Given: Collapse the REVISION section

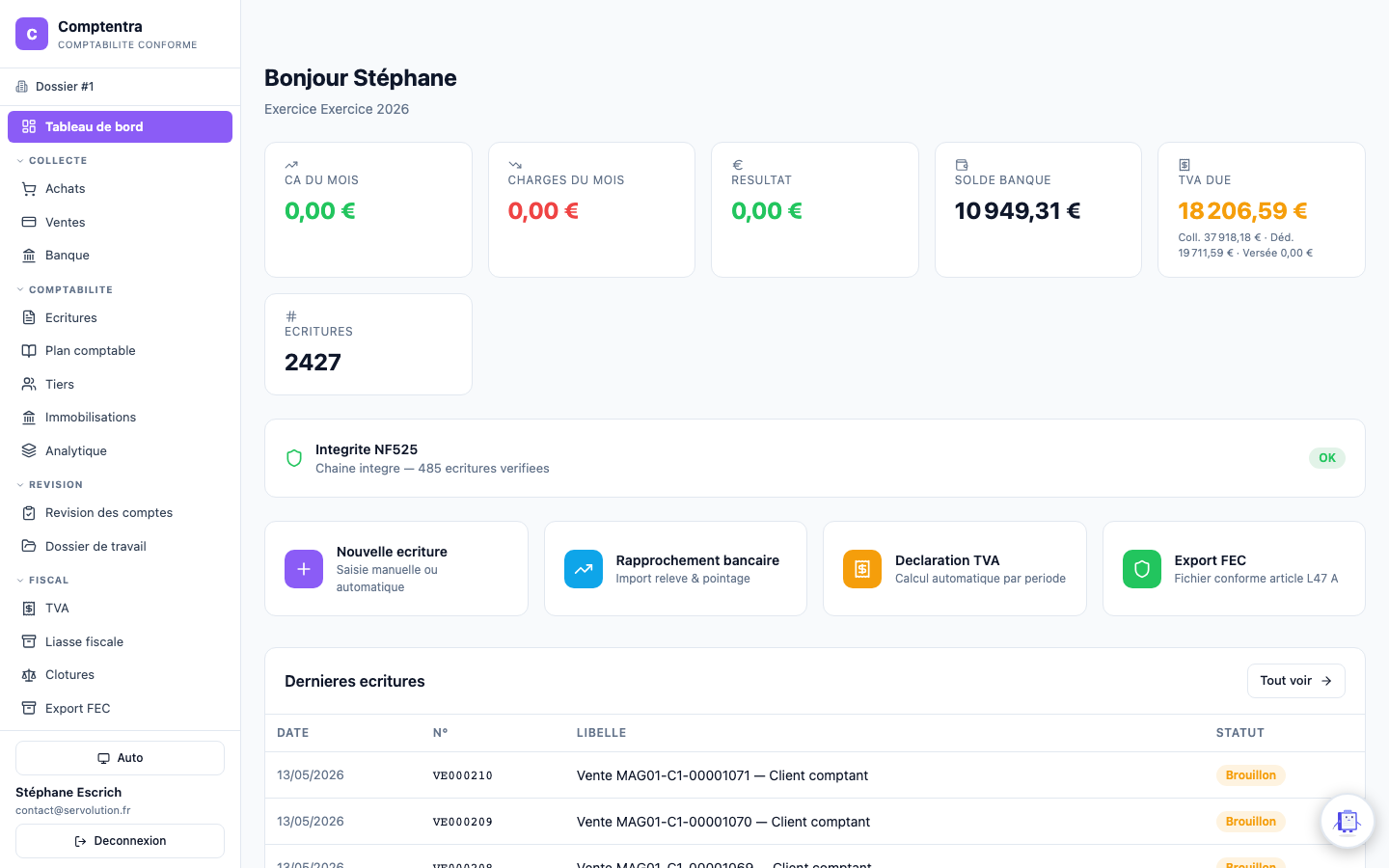Looking at the screenshot, I should point(50,485).
